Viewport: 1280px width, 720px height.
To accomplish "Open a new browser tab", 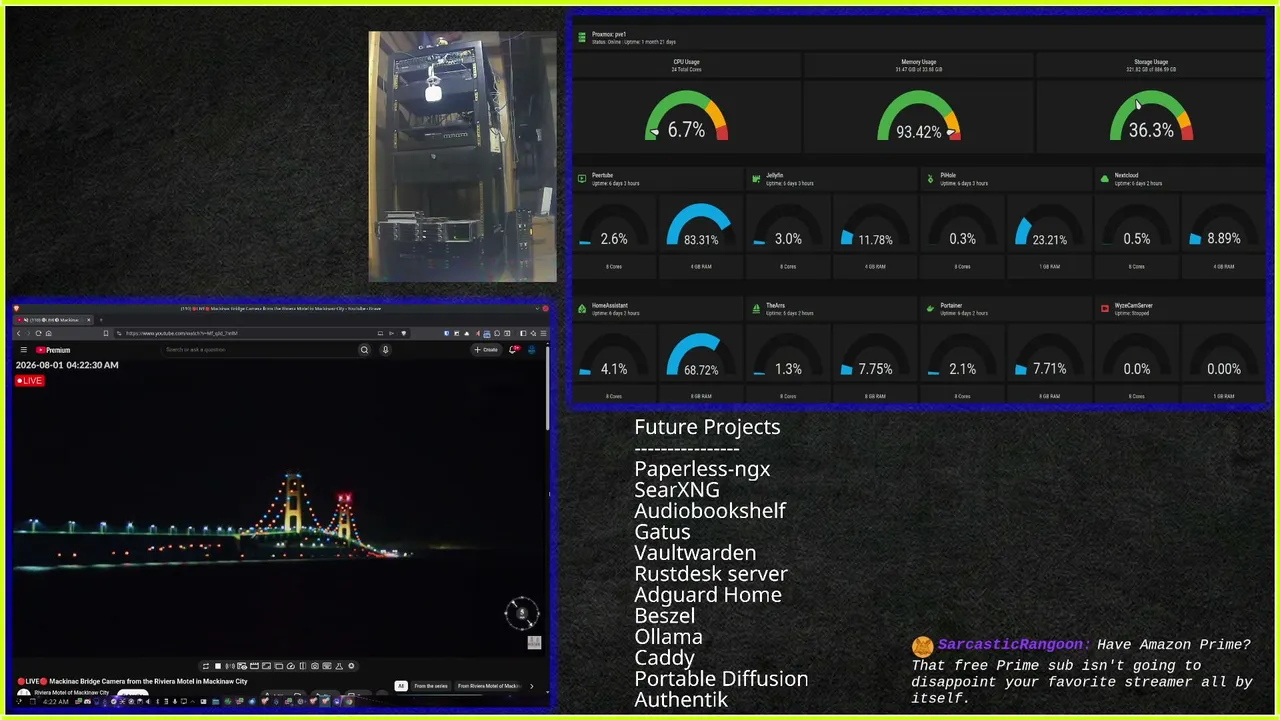I will [102, 320].
